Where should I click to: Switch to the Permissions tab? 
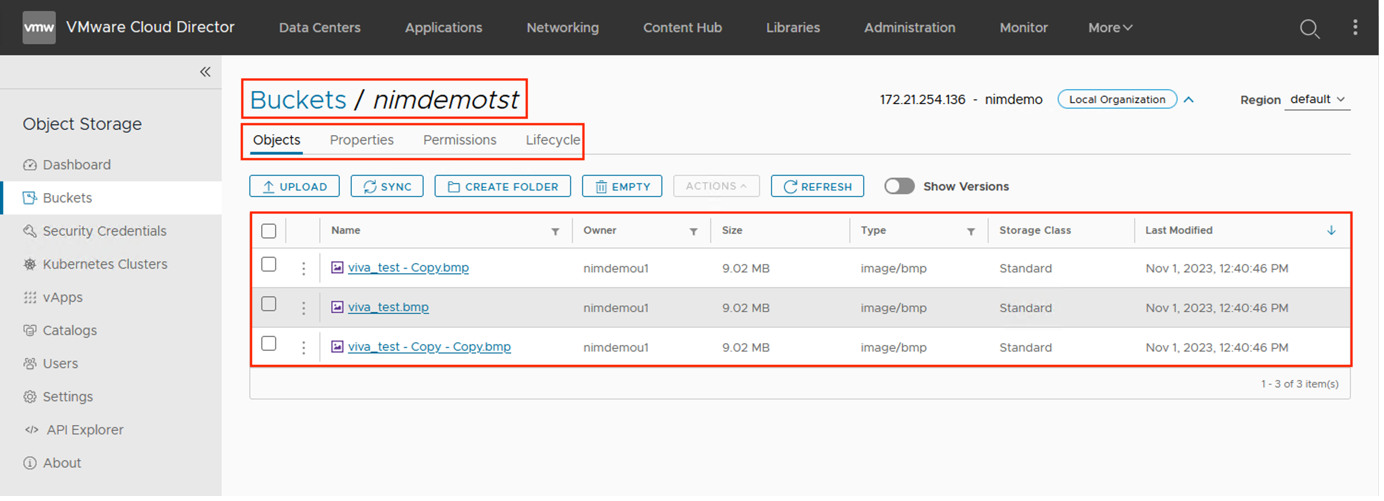click(460, 140)
